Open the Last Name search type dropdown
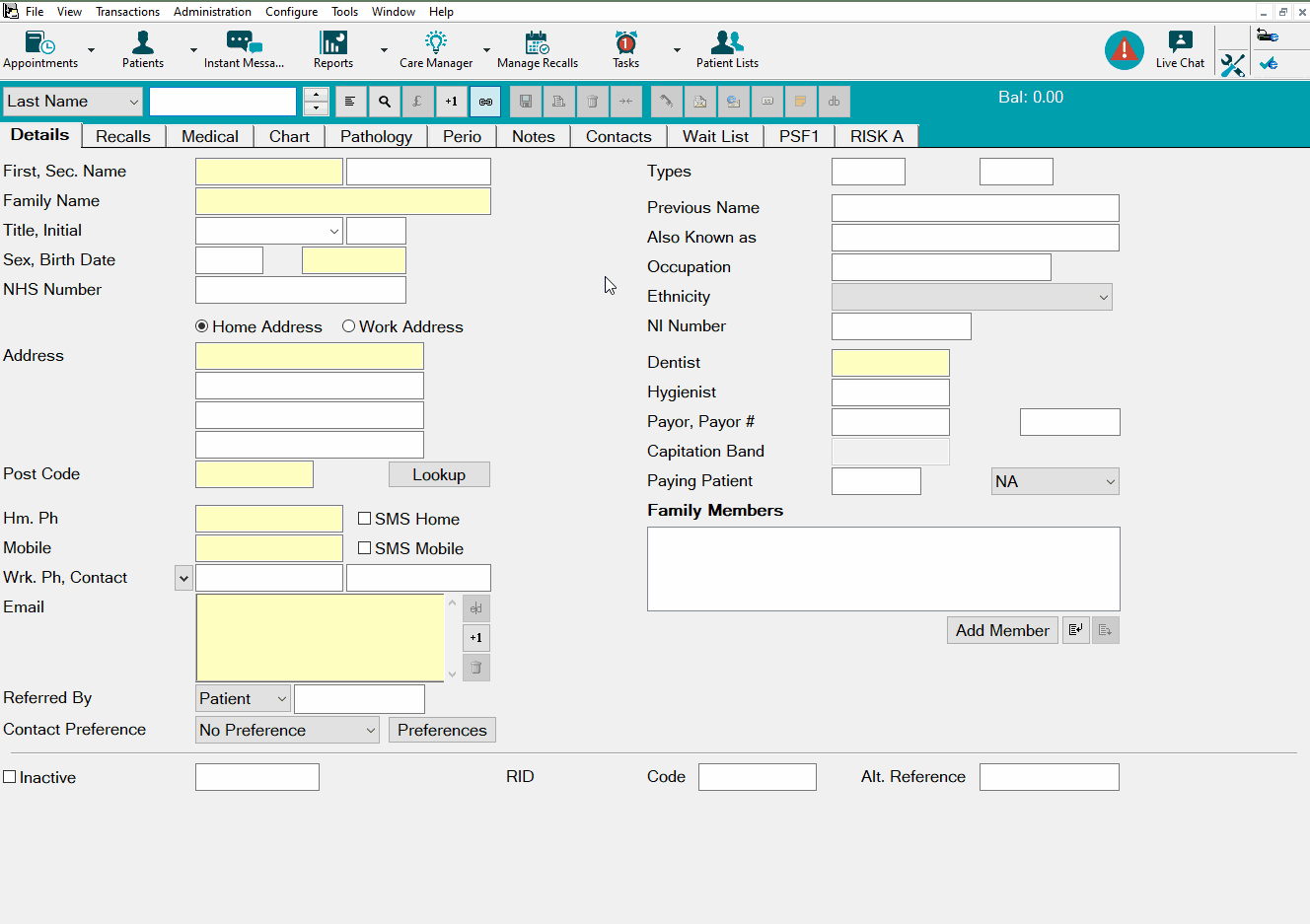Image resolution: width=1310 pixels, height=924 pixels. 73,102
